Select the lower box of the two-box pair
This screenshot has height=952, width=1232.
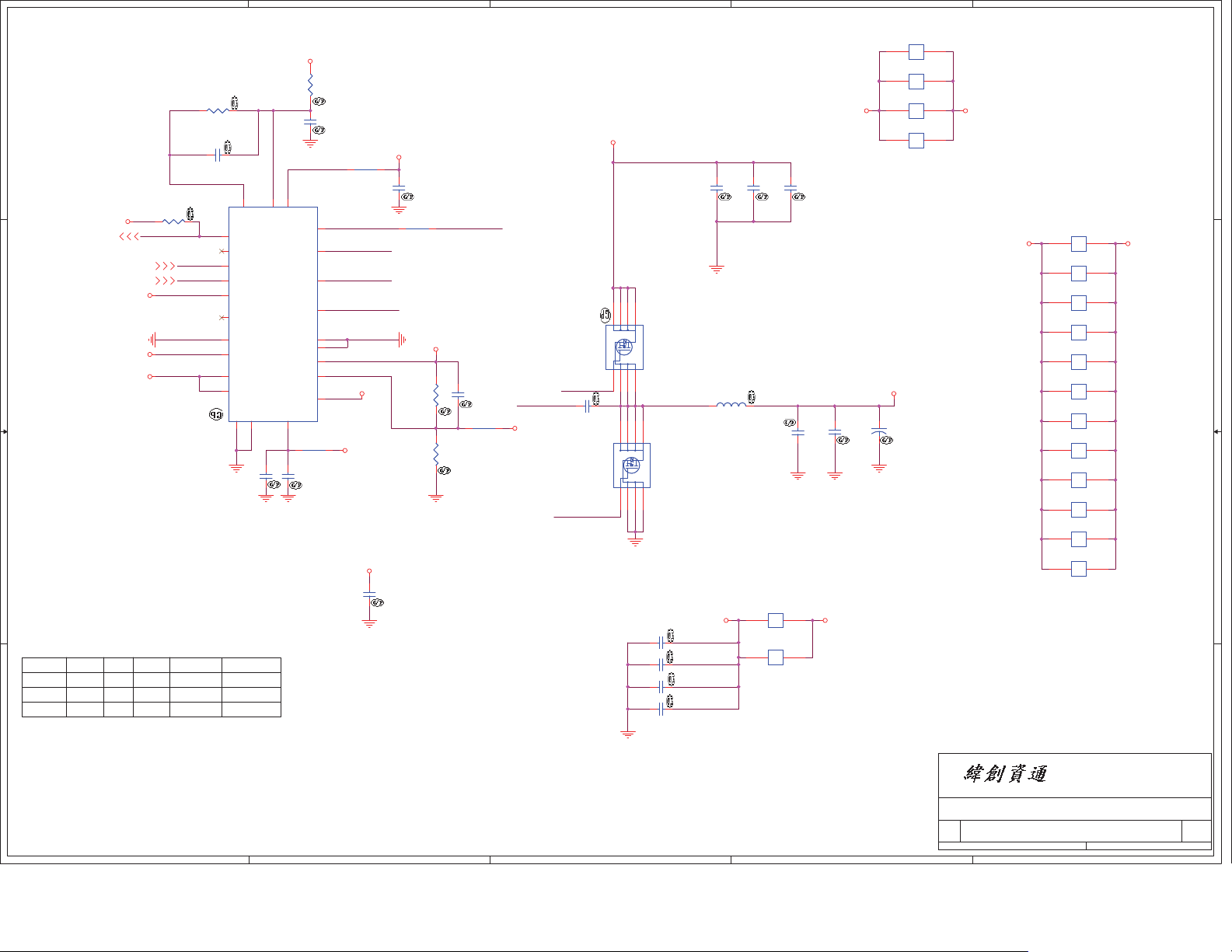tap(776, 657)
